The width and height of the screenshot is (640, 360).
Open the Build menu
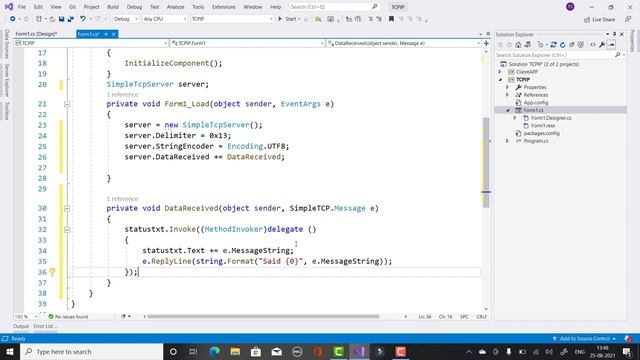coord(113,7)
